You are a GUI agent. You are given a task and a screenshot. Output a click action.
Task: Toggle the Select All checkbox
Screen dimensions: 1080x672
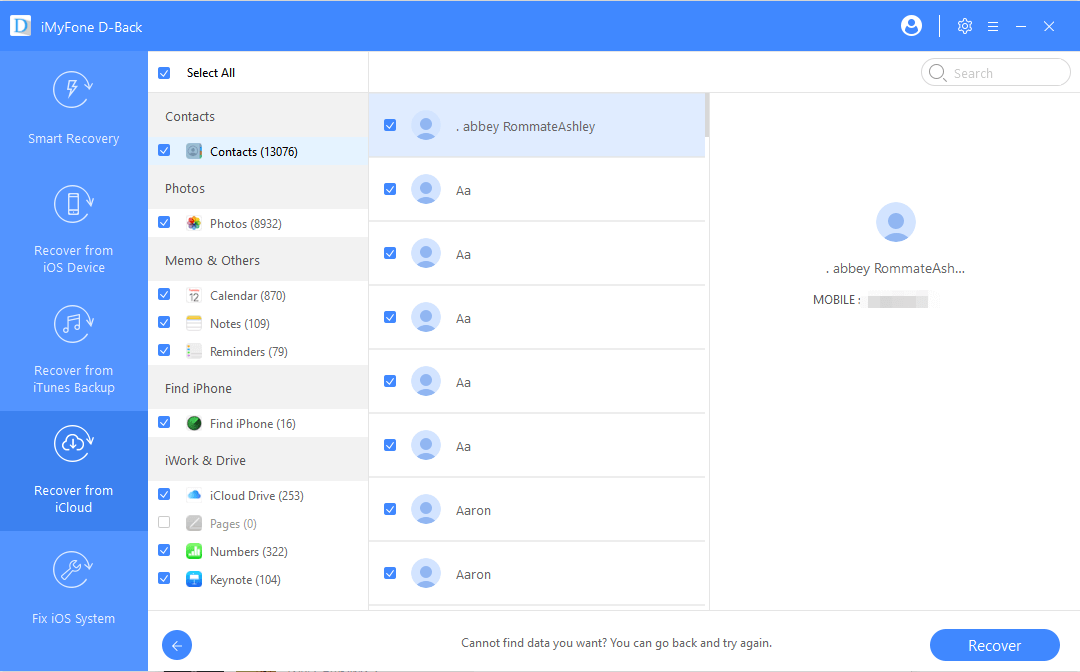(164, 72)
